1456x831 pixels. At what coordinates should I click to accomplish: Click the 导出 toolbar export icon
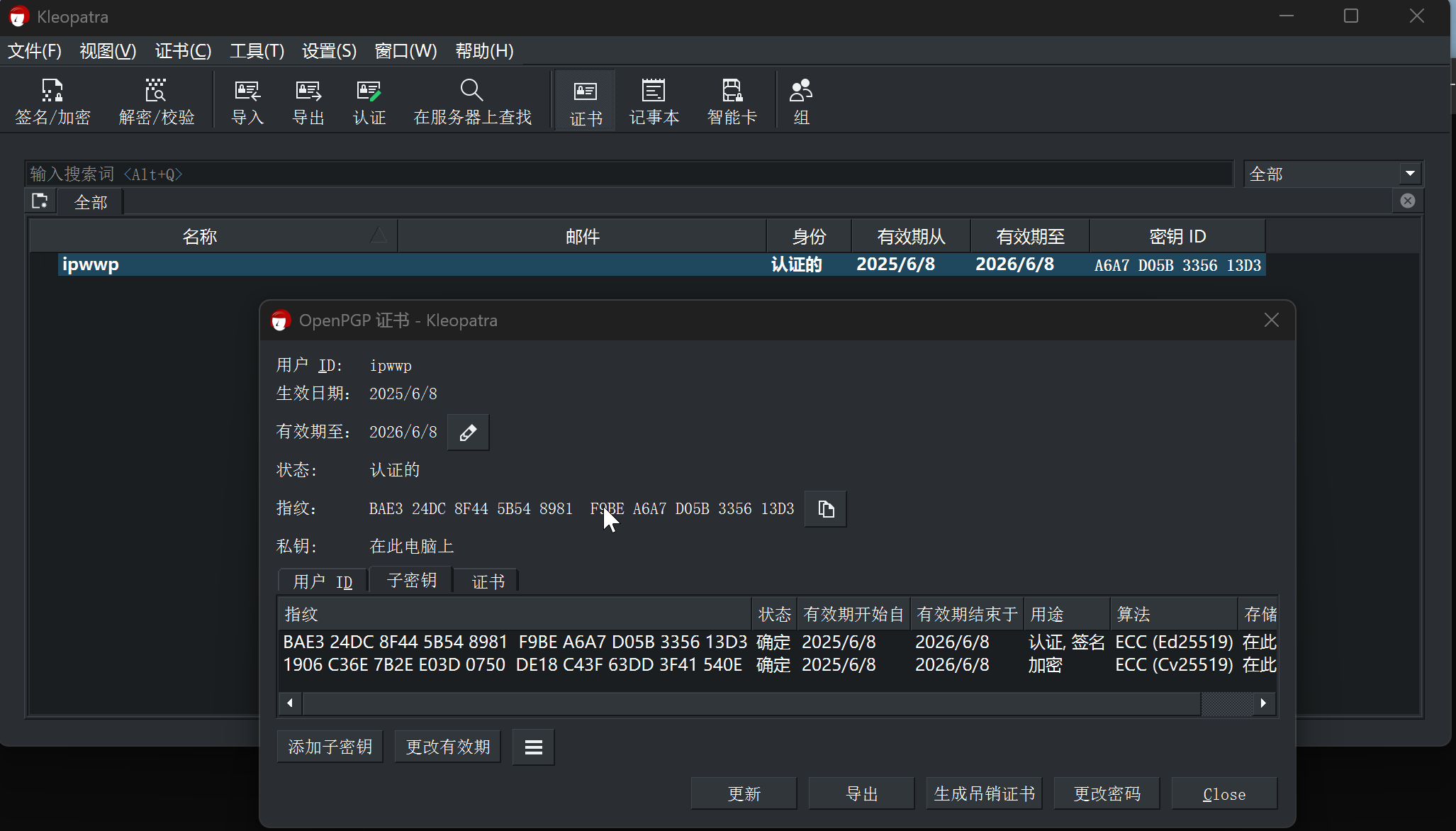308,101
